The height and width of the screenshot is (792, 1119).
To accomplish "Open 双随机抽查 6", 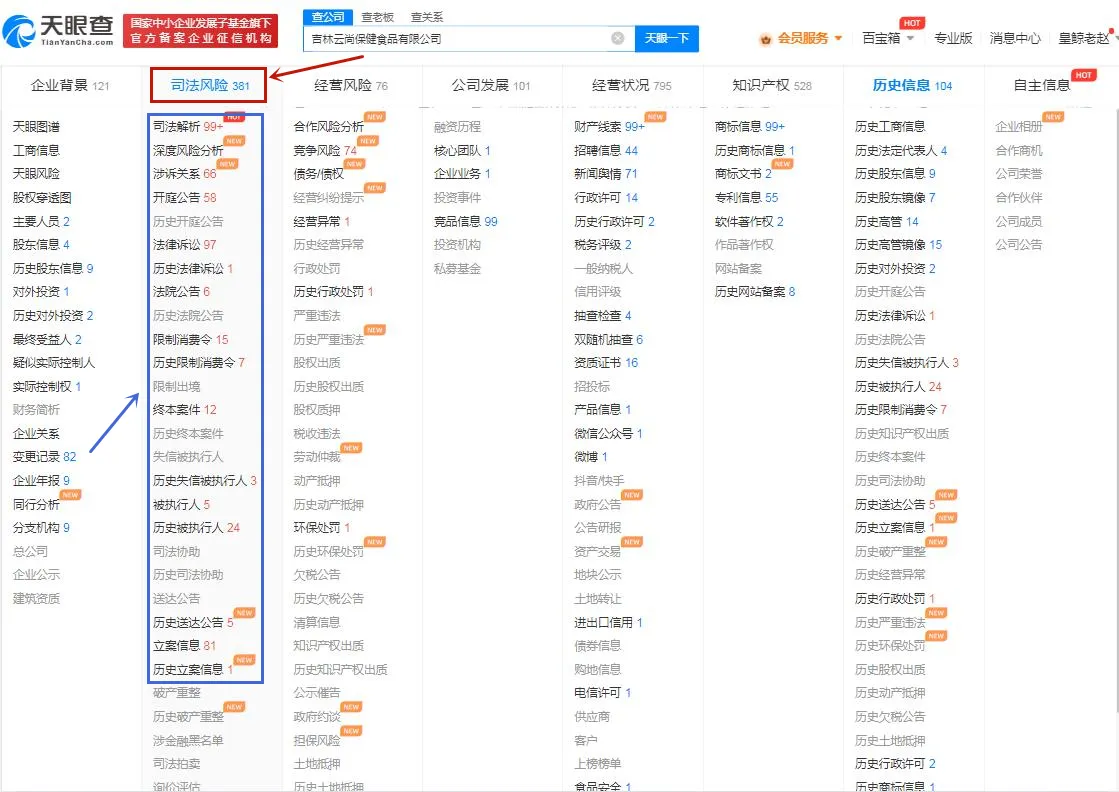I will click(x=609, y=340).
